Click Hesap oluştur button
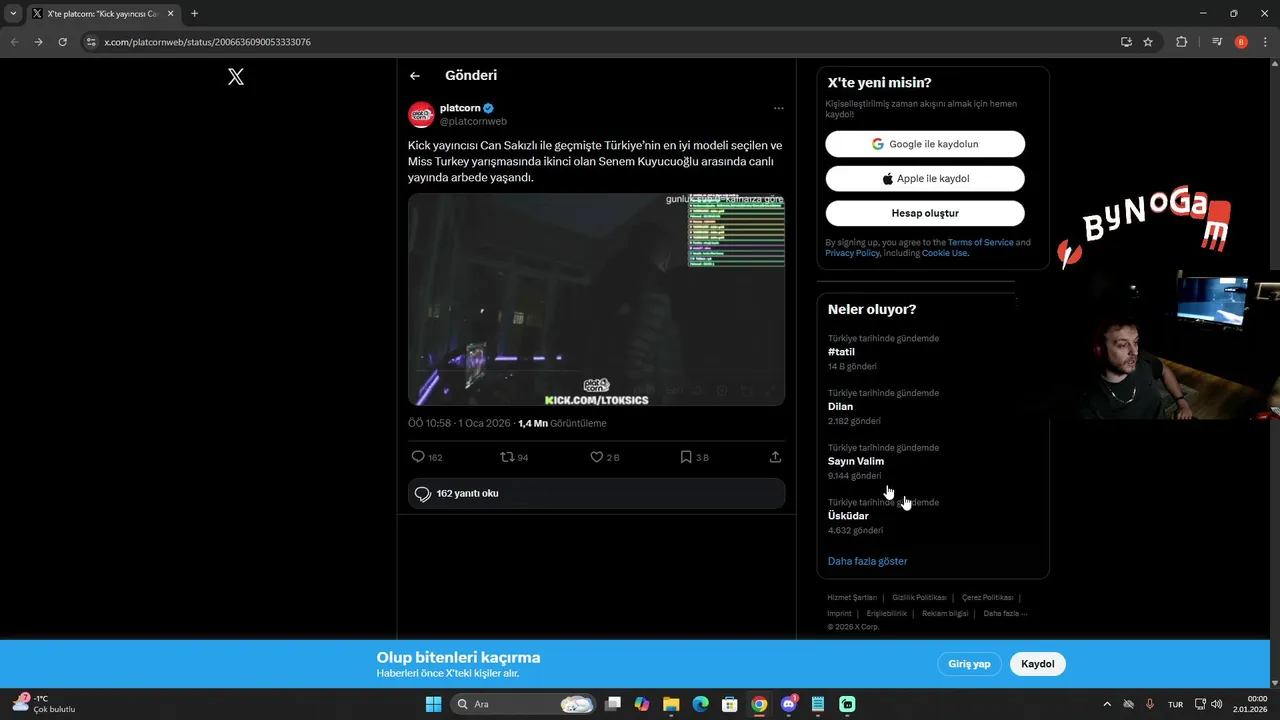 (925, 213)
